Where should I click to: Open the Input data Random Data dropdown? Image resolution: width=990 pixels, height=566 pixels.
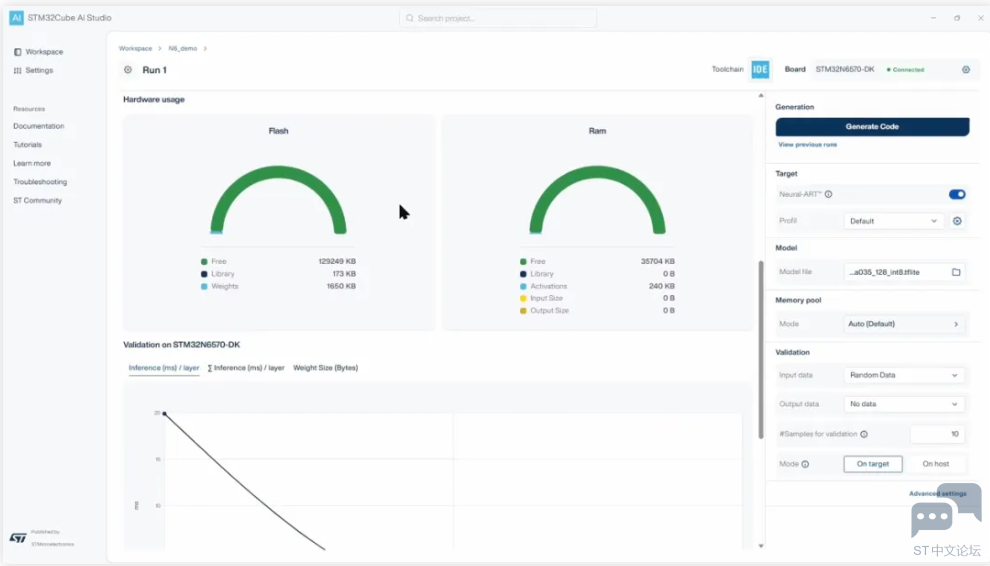coord(904,375)
